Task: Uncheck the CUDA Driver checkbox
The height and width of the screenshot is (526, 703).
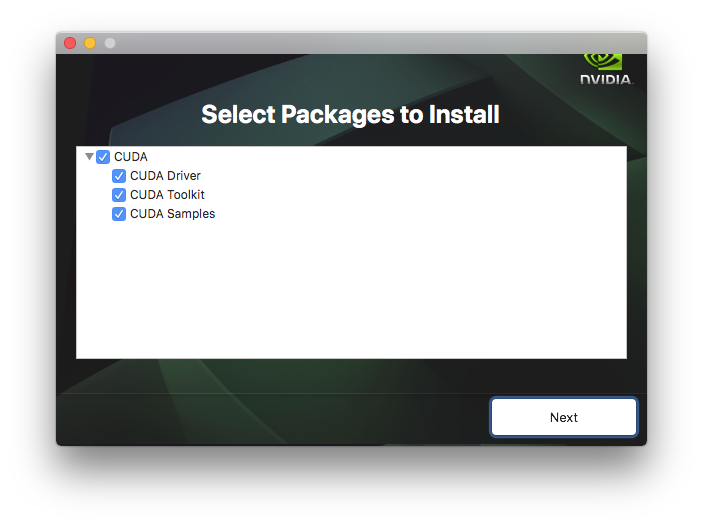Action: pyautogui.click(x=119, y=176)
